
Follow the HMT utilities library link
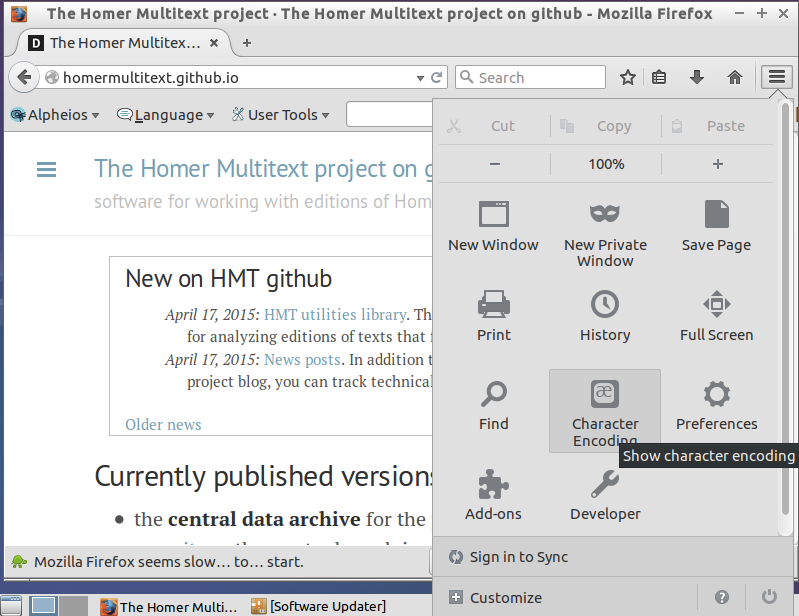(x=335, y=314)
